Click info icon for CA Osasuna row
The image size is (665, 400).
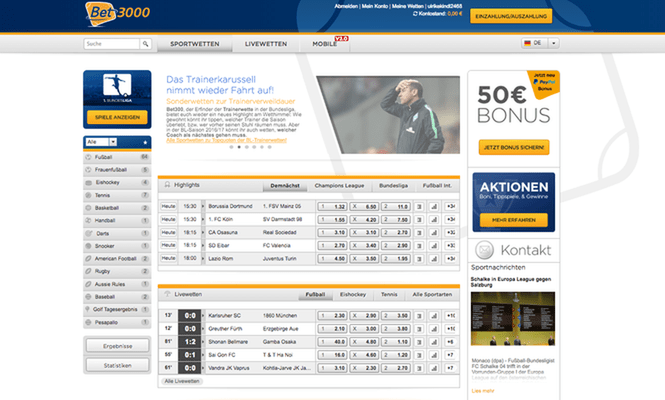tap(419, 233)
